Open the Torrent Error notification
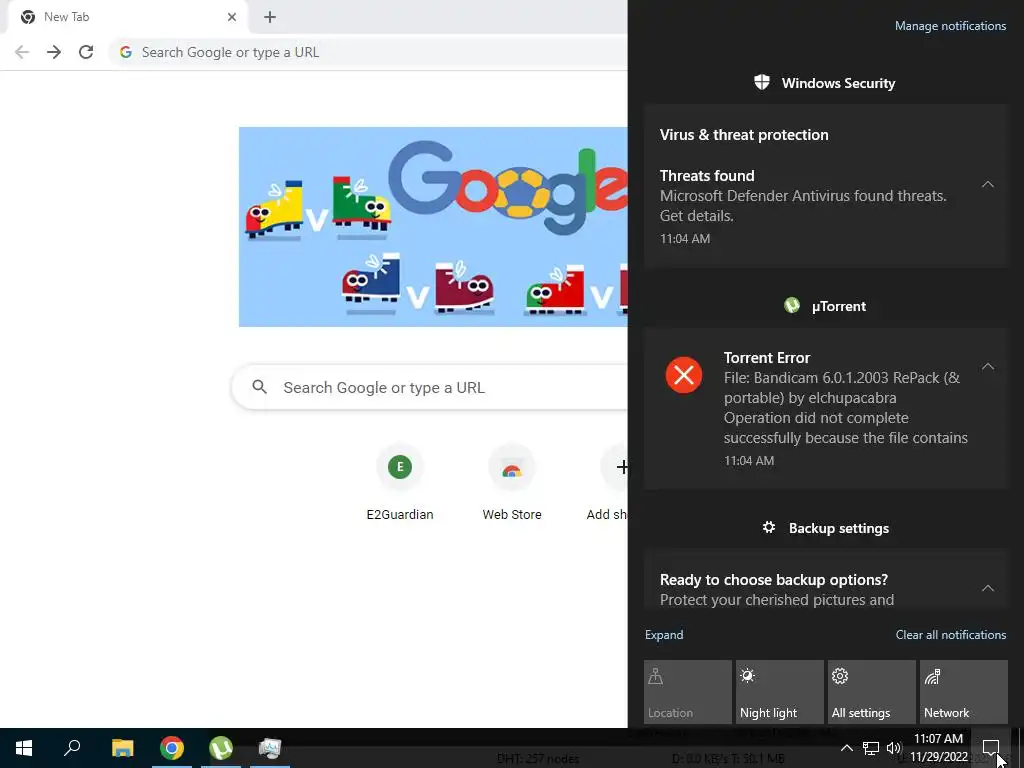 (825, 409)
